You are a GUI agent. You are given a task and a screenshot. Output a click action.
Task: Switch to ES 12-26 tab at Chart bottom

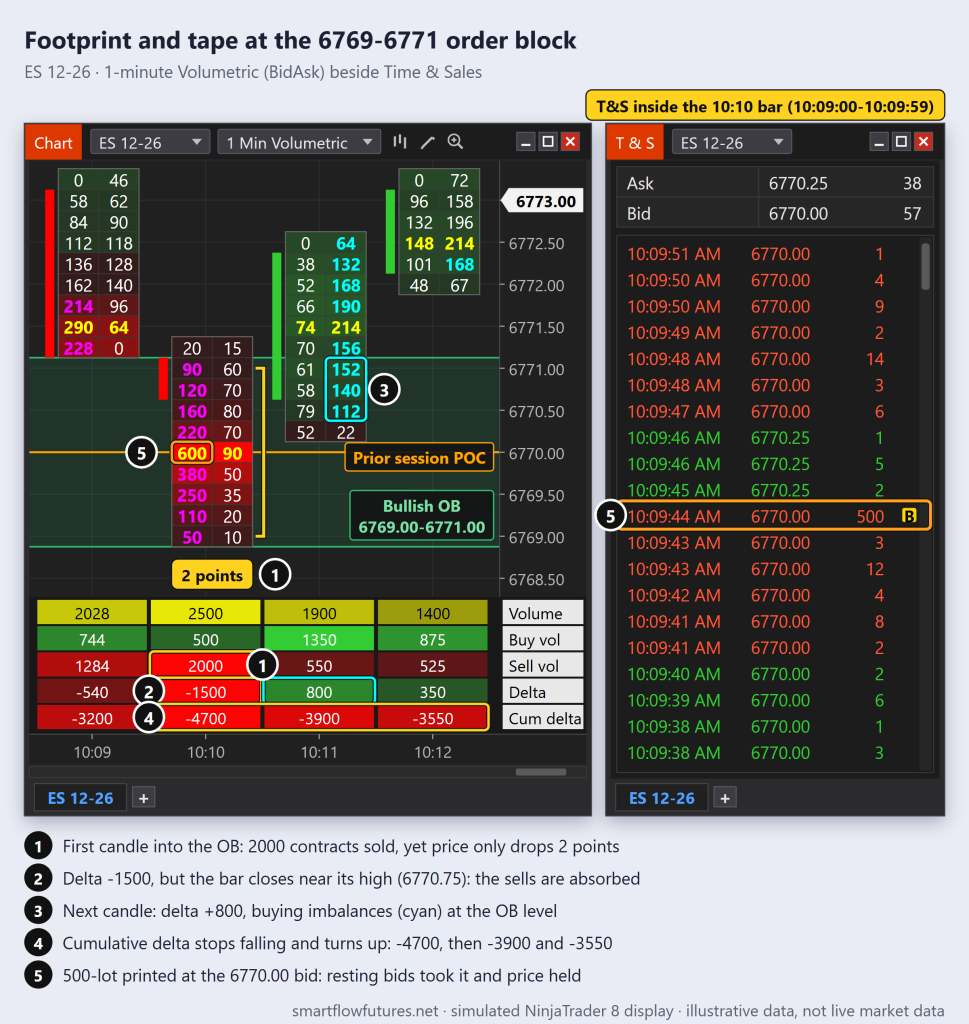(80, 798)
